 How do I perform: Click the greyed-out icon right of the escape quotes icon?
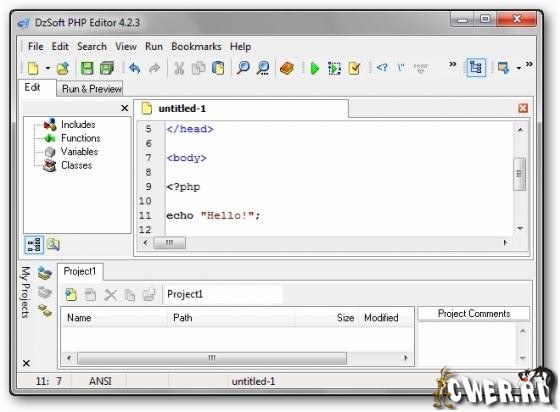coord(420,67)
